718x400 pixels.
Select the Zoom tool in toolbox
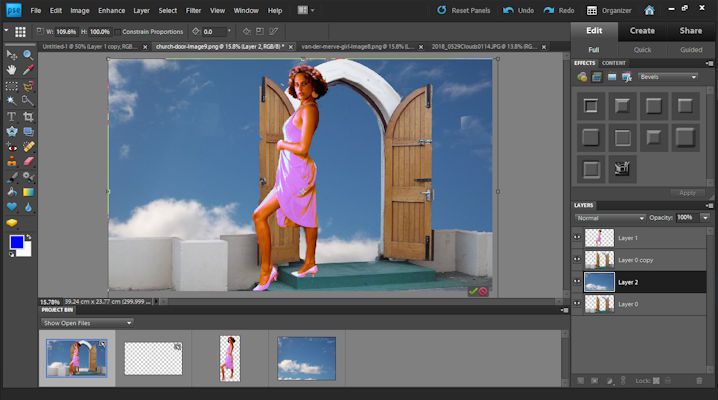point(28,54)
